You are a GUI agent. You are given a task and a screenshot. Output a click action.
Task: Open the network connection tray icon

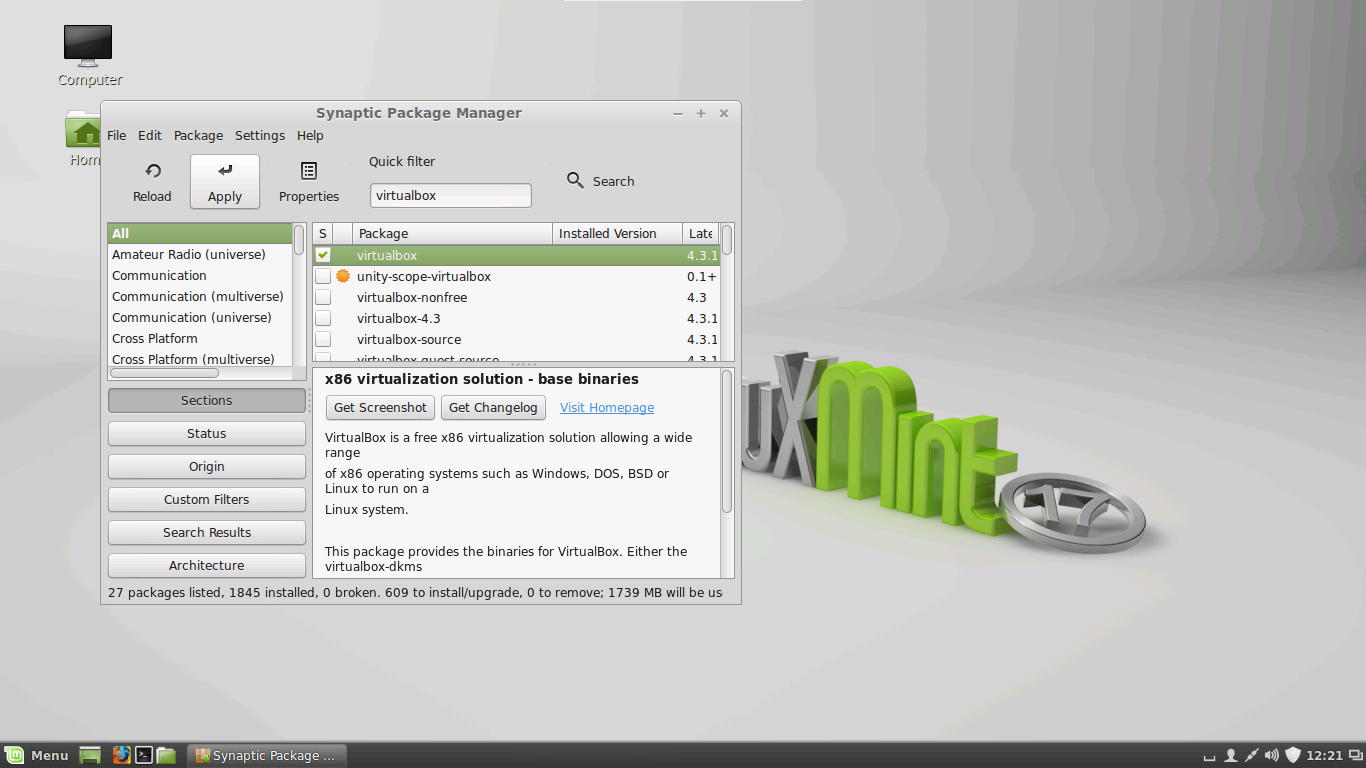point(1251,755)
